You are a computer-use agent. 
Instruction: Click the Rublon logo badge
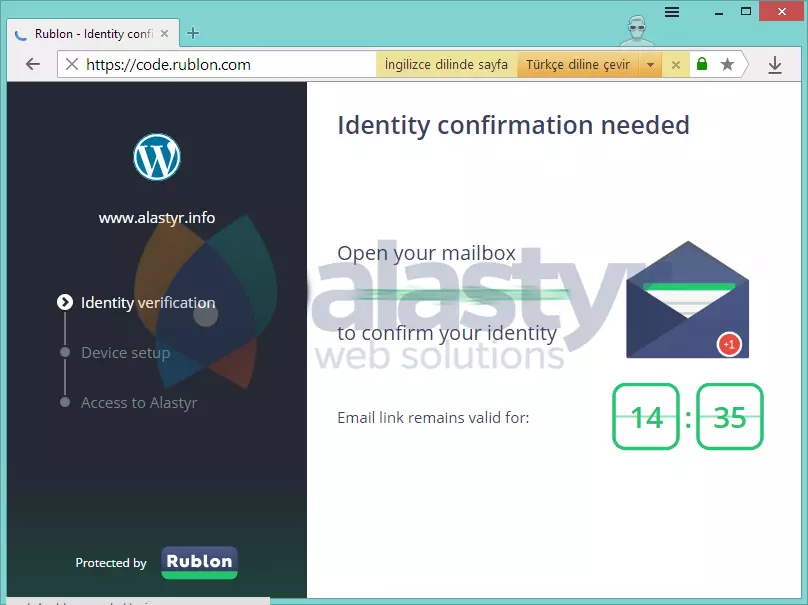(x=199, y=562)
